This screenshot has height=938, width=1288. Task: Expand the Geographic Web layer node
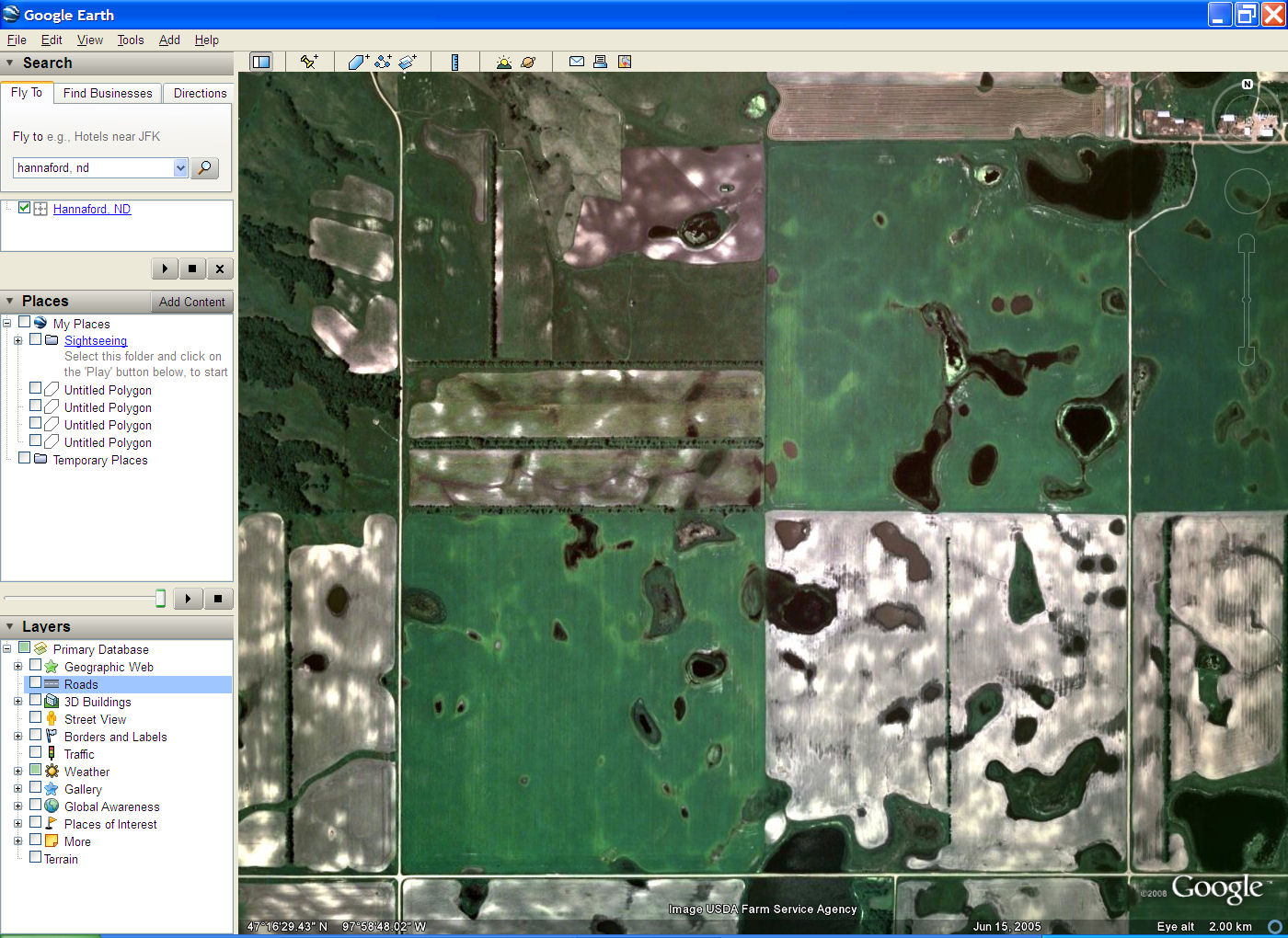tap(17, 667)
